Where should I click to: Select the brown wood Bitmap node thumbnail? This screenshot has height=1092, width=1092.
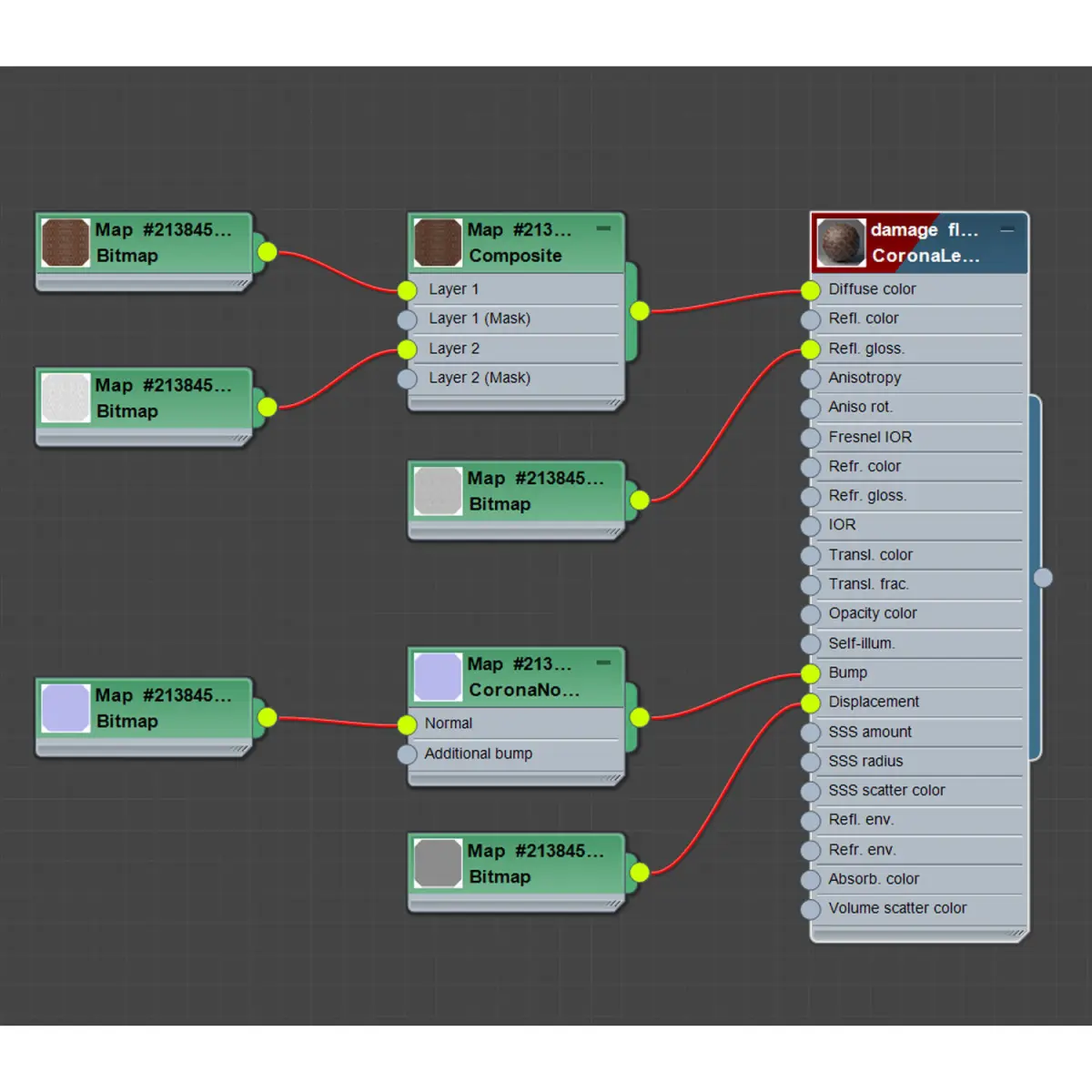[66, 243]
